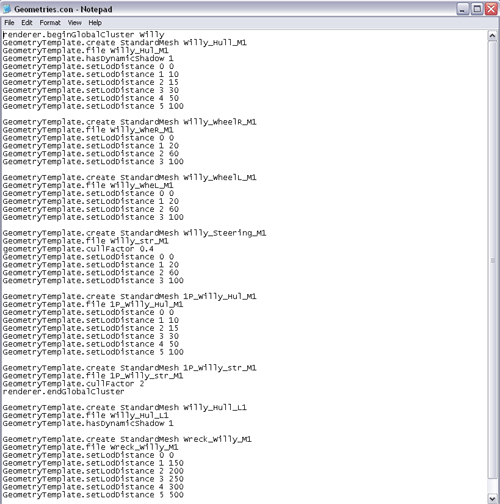The width and height of the screenshot is (500, 504).
Task: Minimize the Notepad window
Action: pyautogui.click(x=462, y=9)
